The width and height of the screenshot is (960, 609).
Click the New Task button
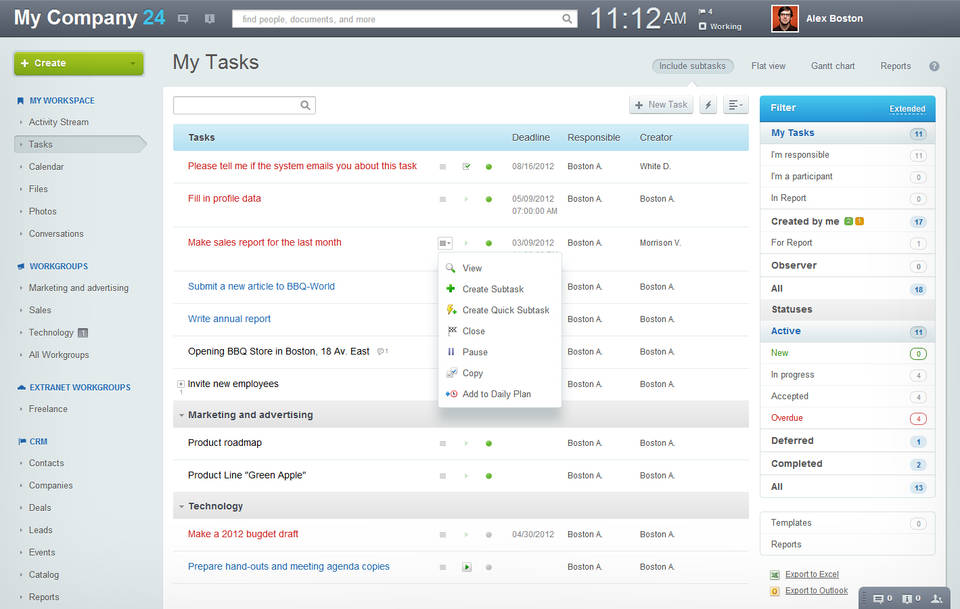pos(661,105)
